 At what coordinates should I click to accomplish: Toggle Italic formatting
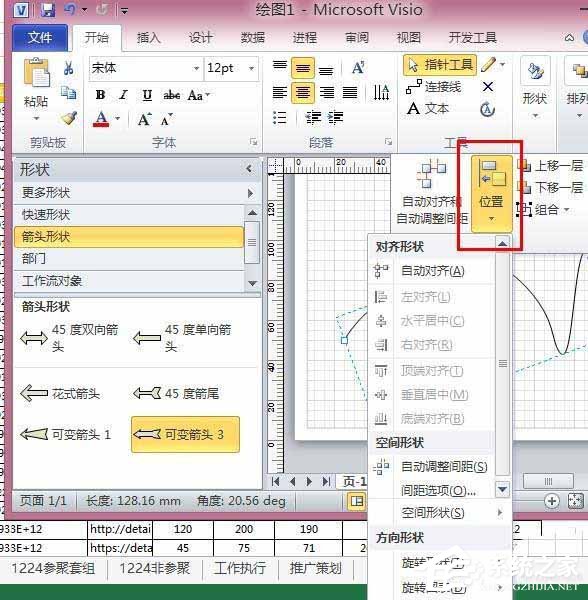(123, 95)
